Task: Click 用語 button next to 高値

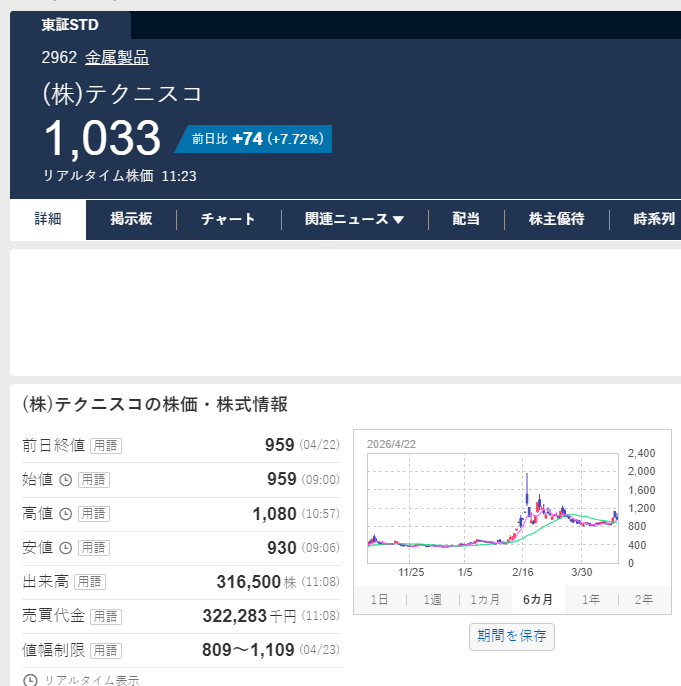Action: (x=94, y=514)
